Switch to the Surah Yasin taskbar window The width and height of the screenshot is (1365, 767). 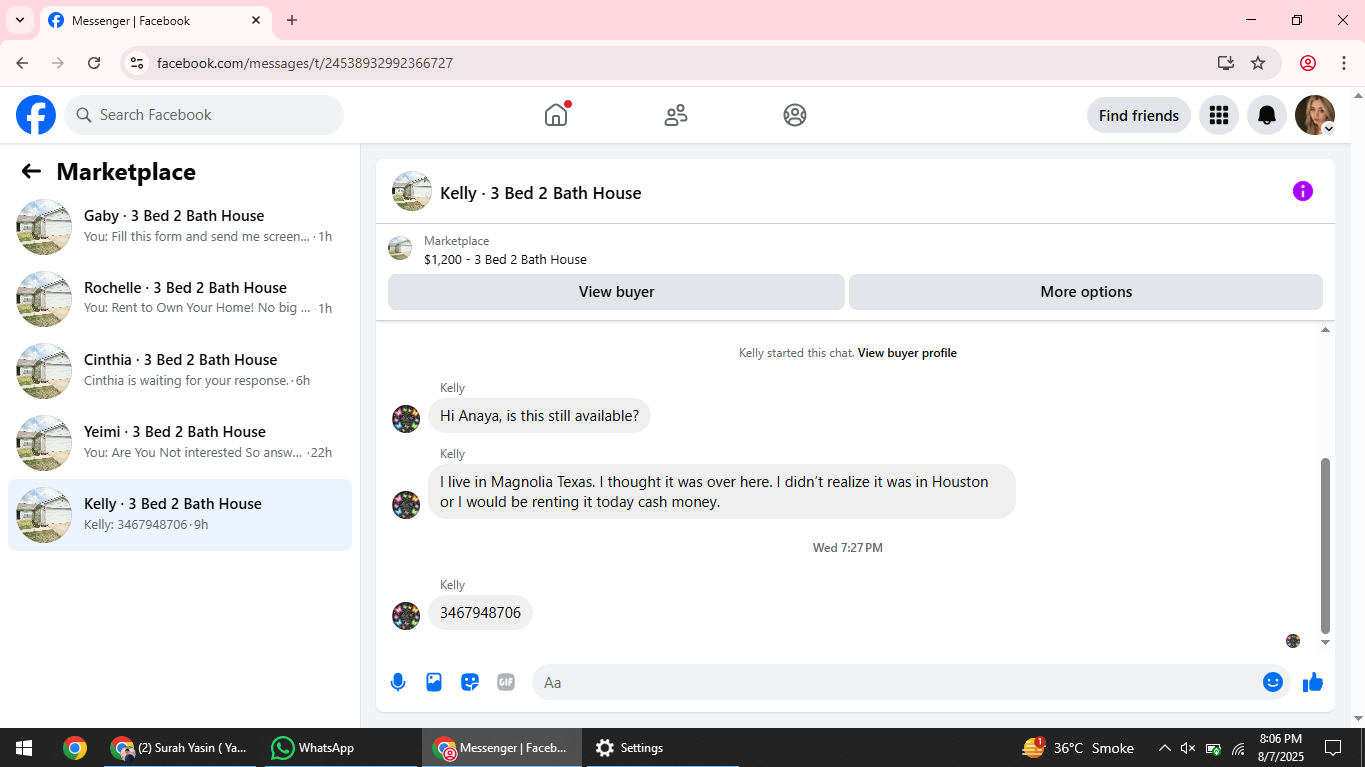click(181, 748)
